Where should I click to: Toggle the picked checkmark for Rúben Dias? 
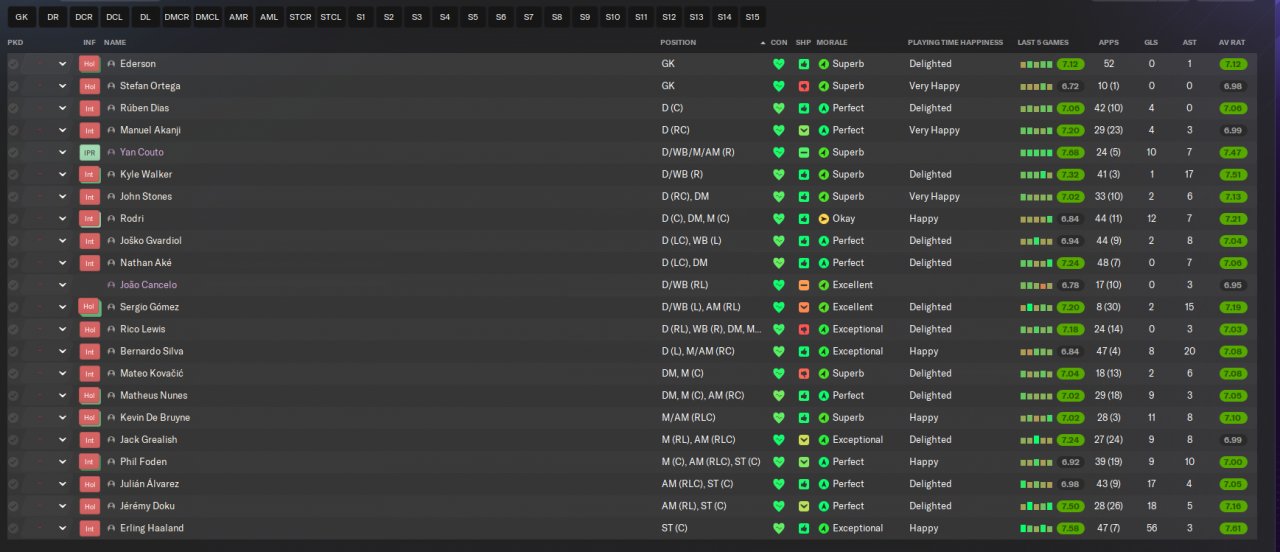pos(13,108)
